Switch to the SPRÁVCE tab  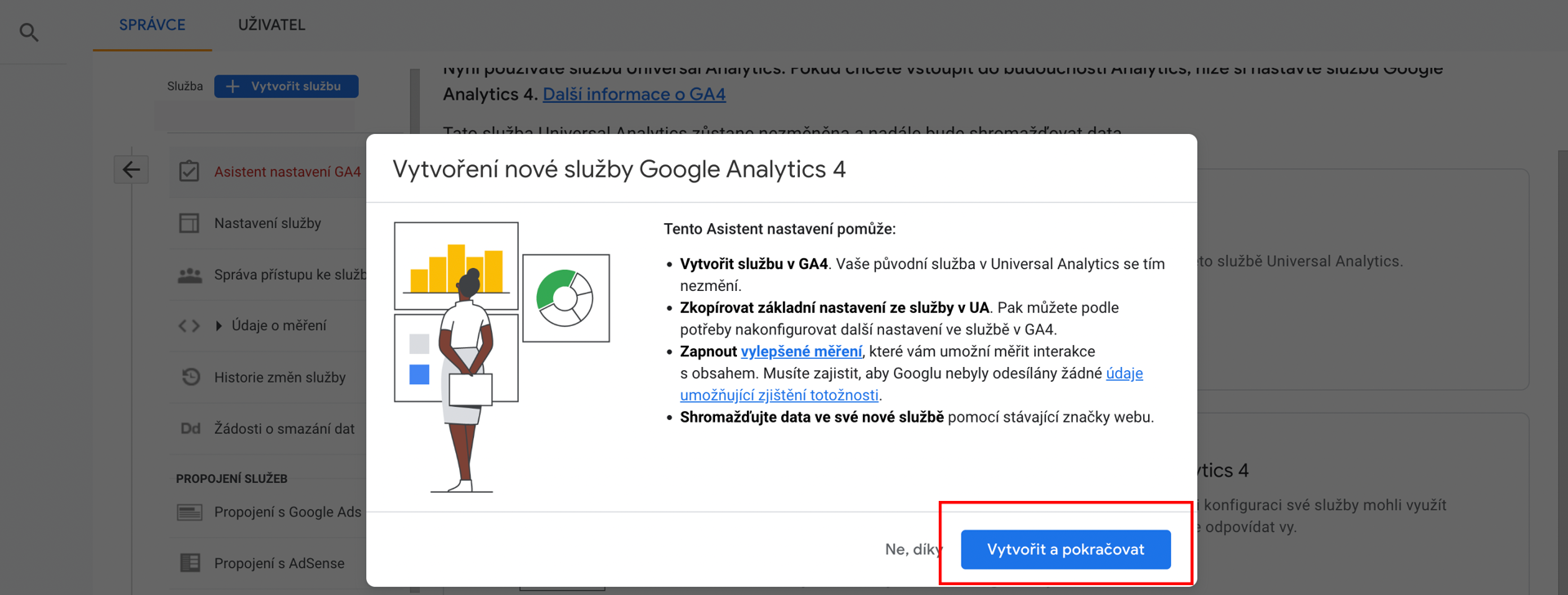pos(152,25)
